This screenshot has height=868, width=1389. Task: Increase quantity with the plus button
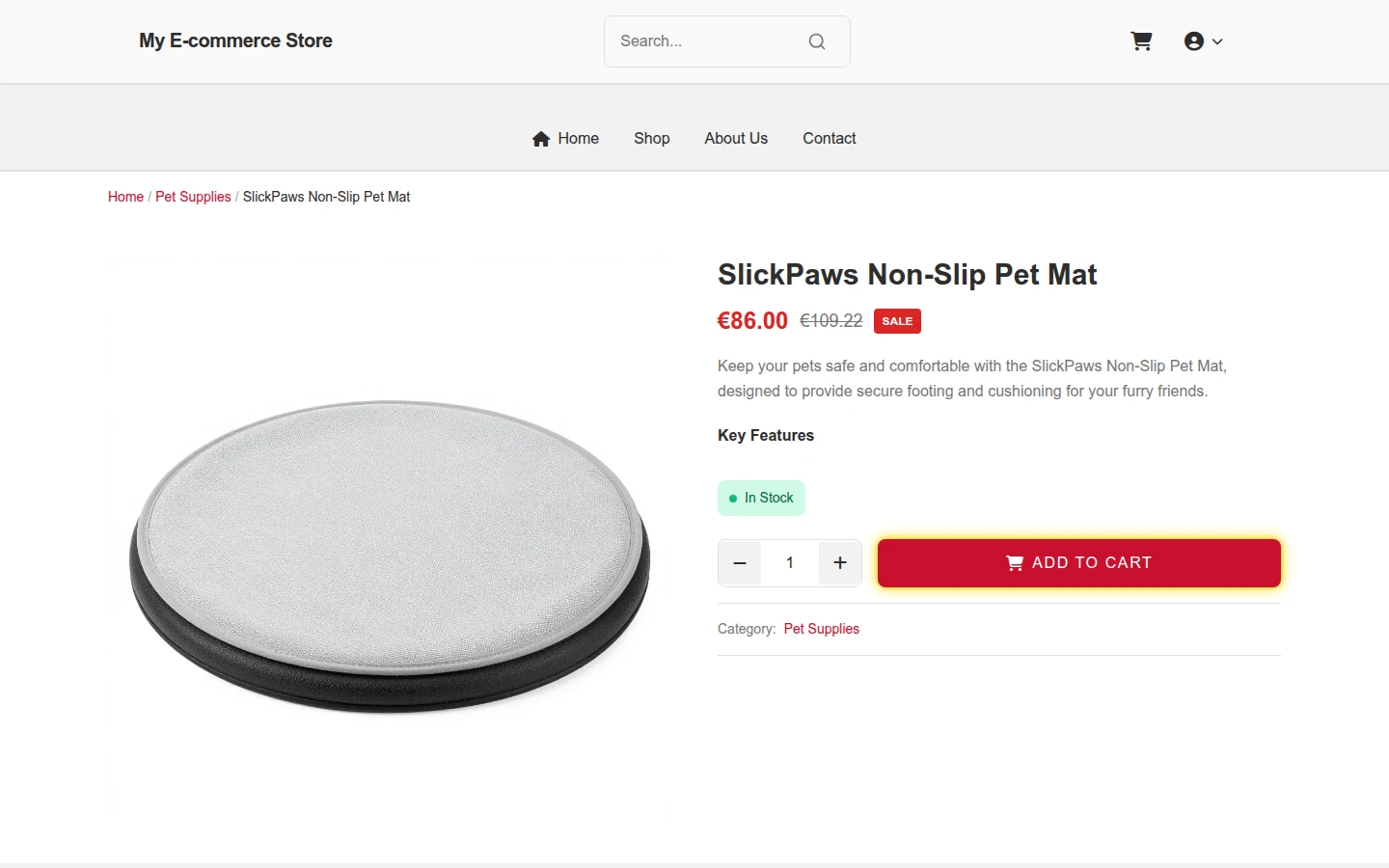[840, 563]
